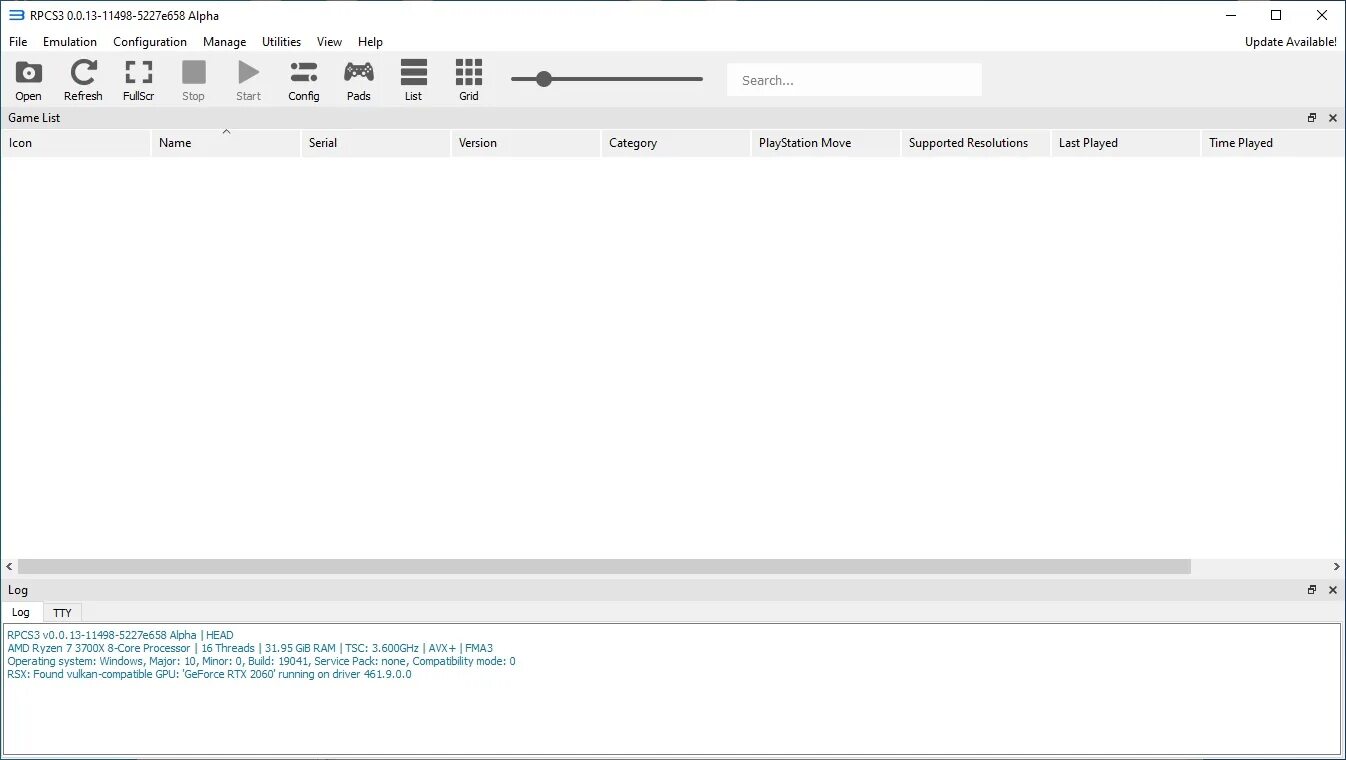Click the Start emulation icon
1346x760 pixels.
tap(248, 80)
